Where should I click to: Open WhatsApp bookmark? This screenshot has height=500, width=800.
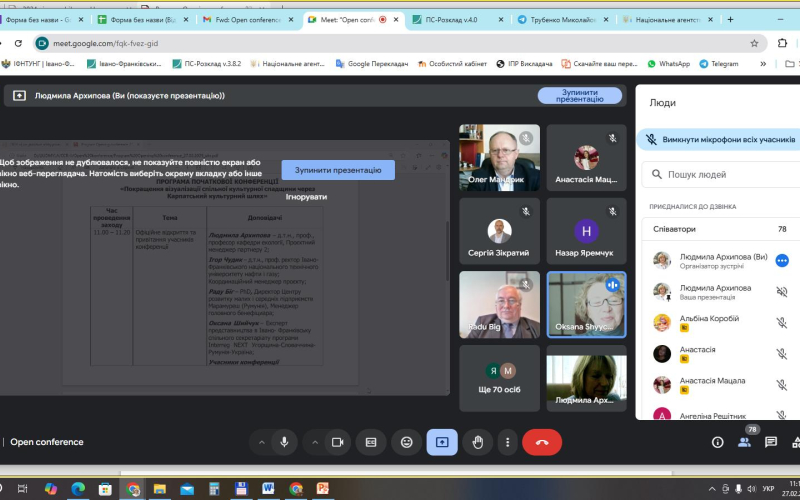click(x=668, y=64)
